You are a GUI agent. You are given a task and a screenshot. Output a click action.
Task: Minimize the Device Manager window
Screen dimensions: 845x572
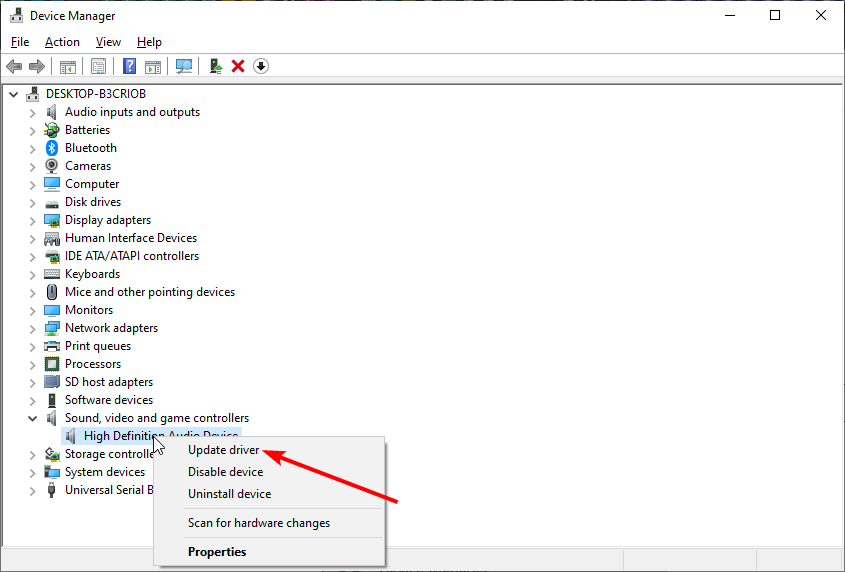click(x=730, y=15)
